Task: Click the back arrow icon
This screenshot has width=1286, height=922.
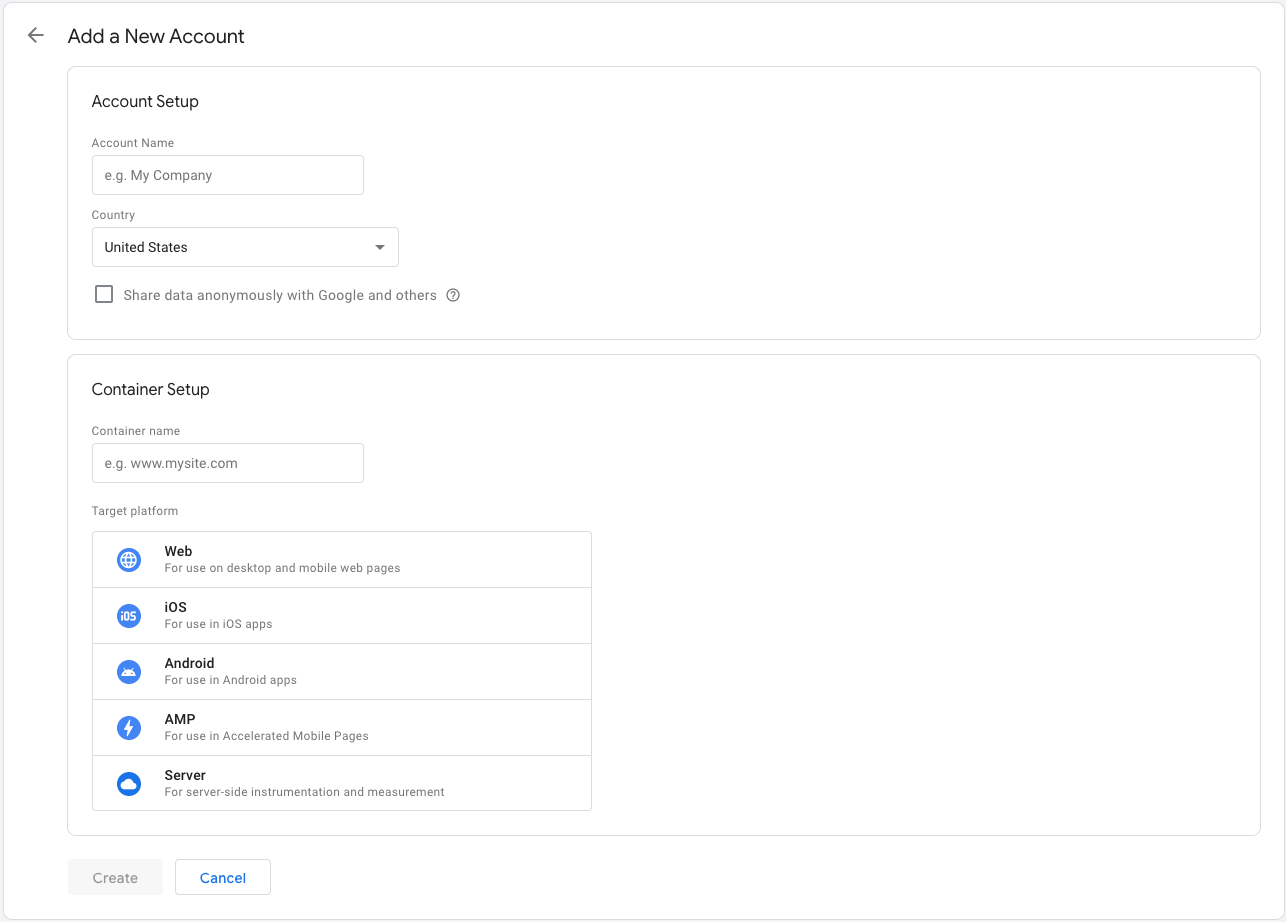Action: [36, 36]
